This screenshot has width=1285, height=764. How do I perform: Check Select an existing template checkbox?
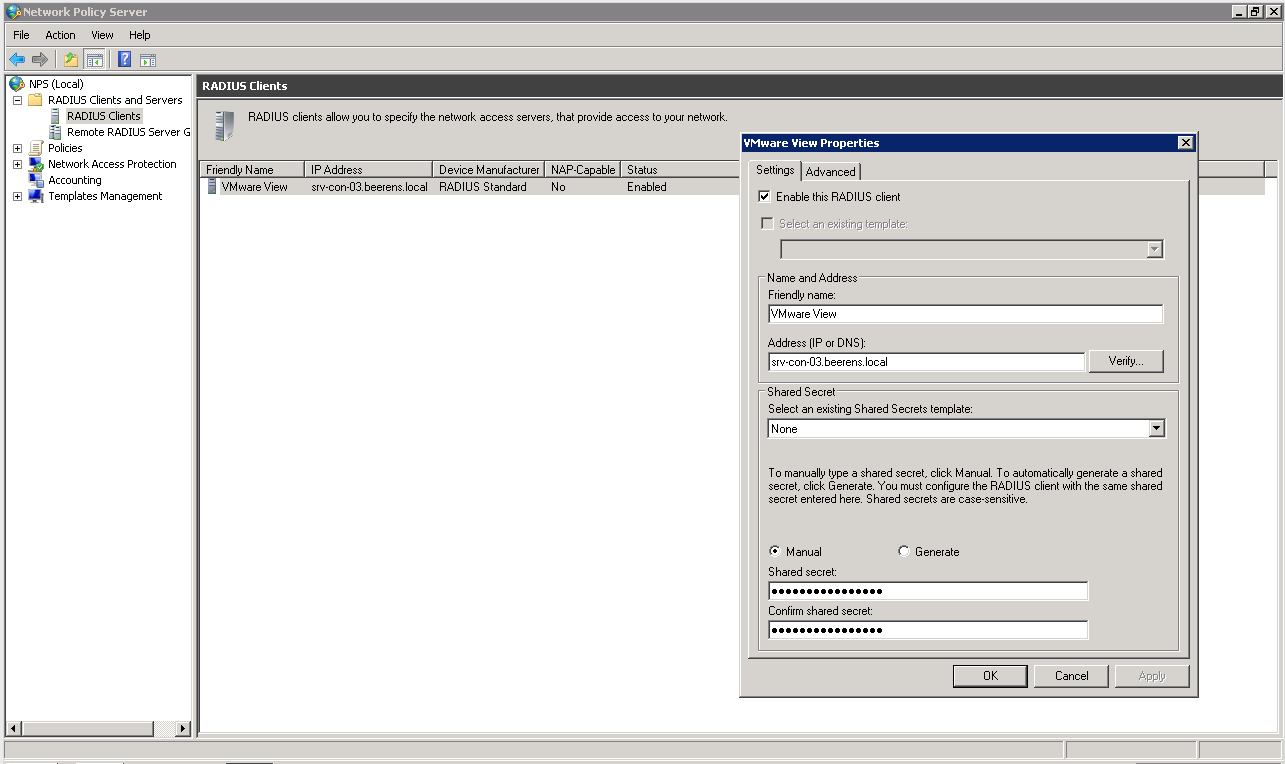pos(767,224)
